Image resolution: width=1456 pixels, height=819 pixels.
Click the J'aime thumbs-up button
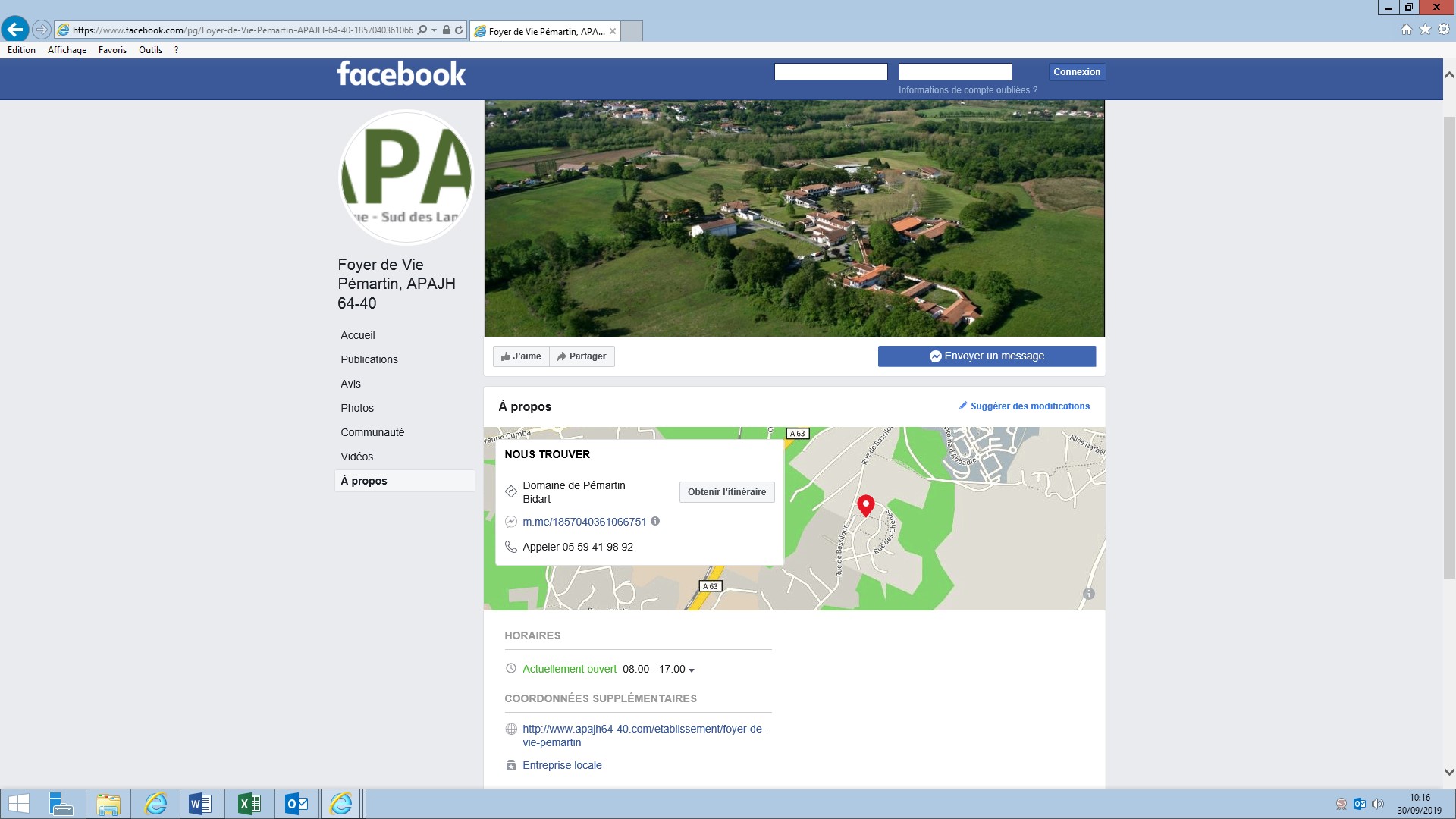point(521,356)
